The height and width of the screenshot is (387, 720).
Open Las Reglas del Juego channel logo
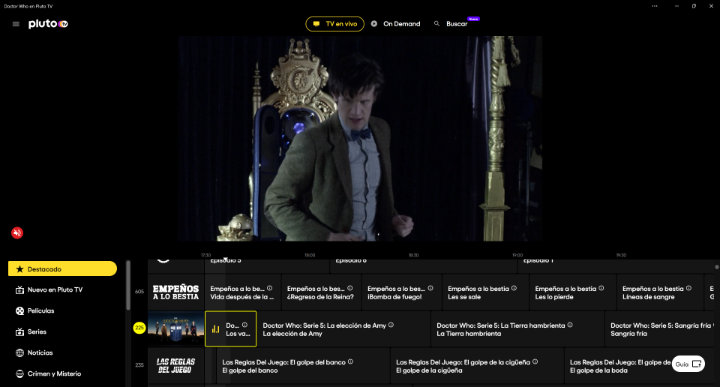[176, 365]
